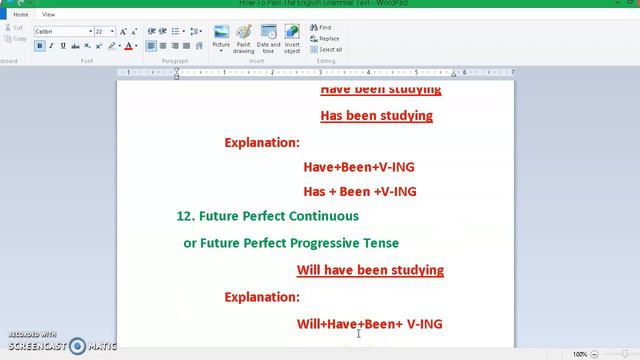Click the heading '12. Future Perfect Continuous'

point(267,216)
